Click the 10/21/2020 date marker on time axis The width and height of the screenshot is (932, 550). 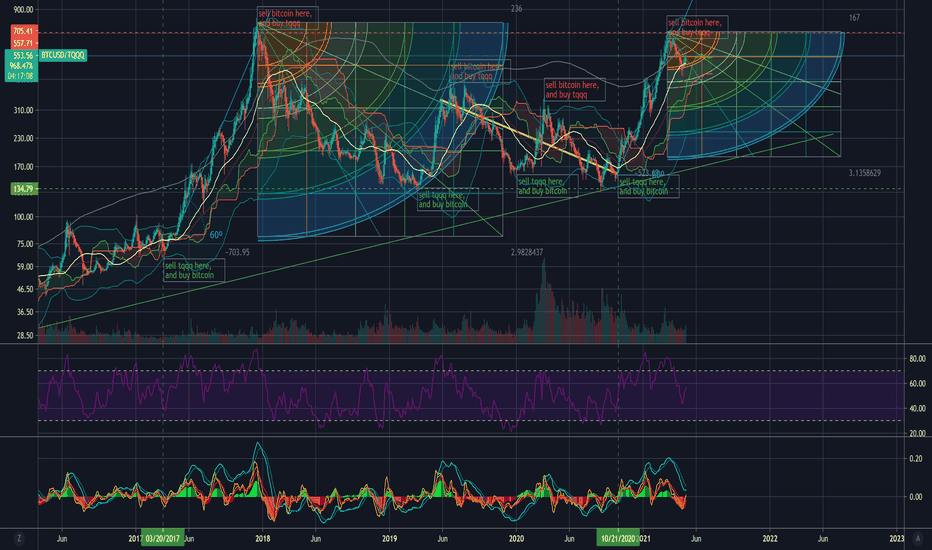click(618, 539)
